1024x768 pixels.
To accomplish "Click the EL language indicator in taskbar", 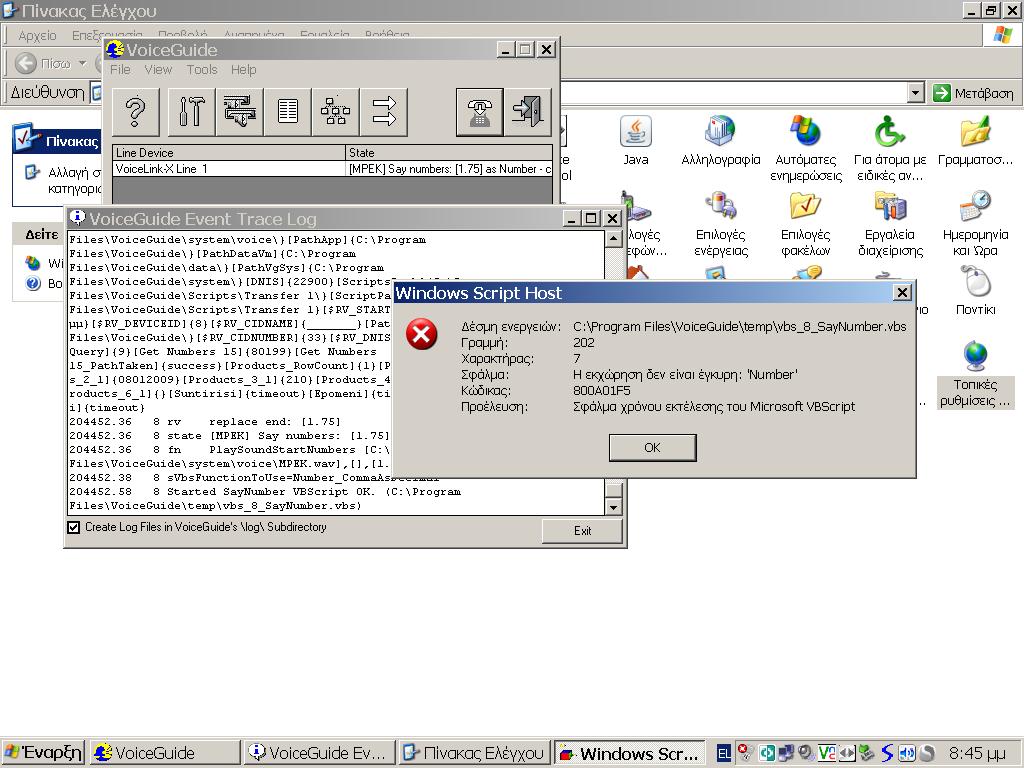I will pos(724,753).
